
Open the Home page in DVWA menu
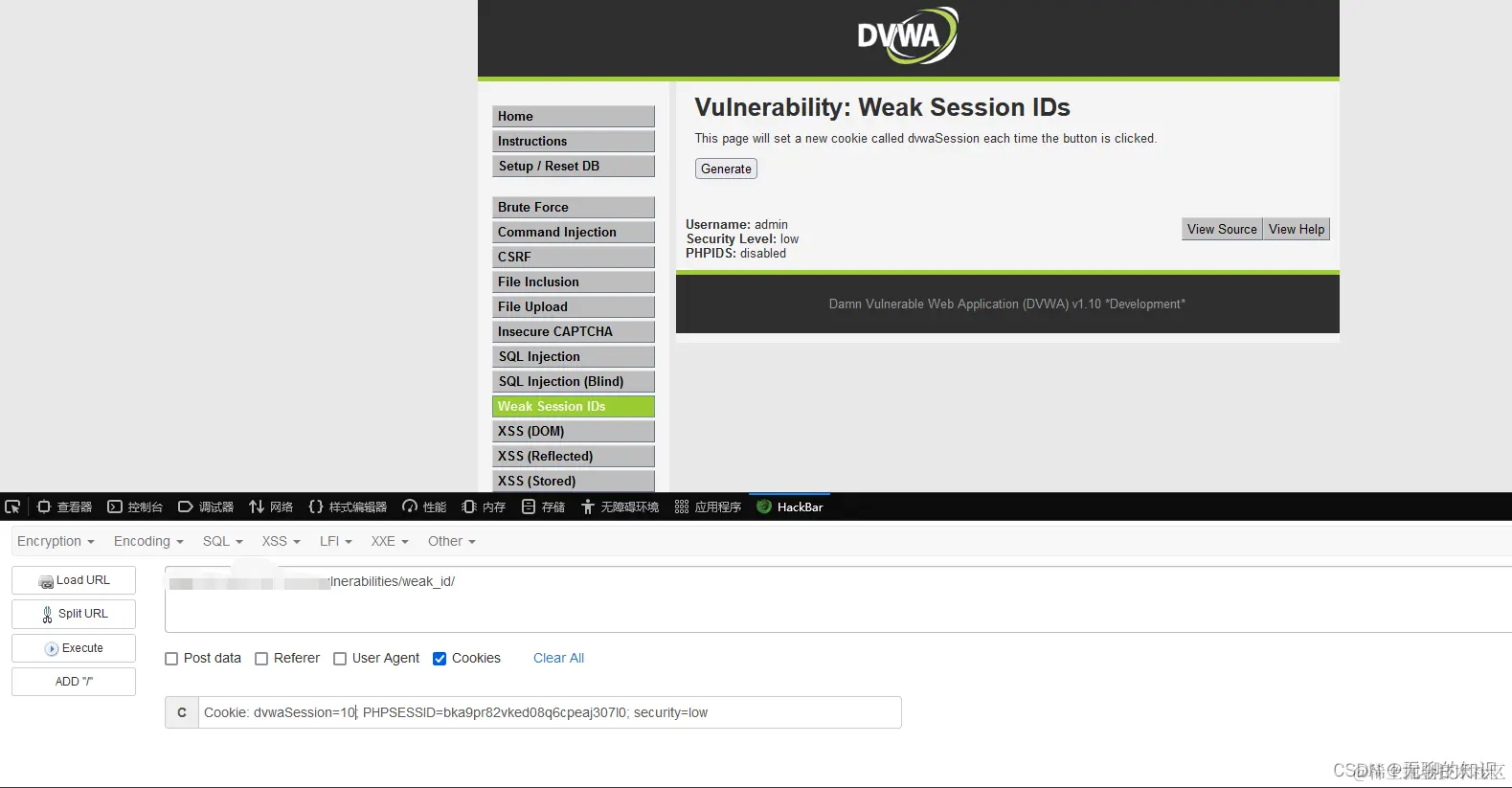(x=574, y=116)
